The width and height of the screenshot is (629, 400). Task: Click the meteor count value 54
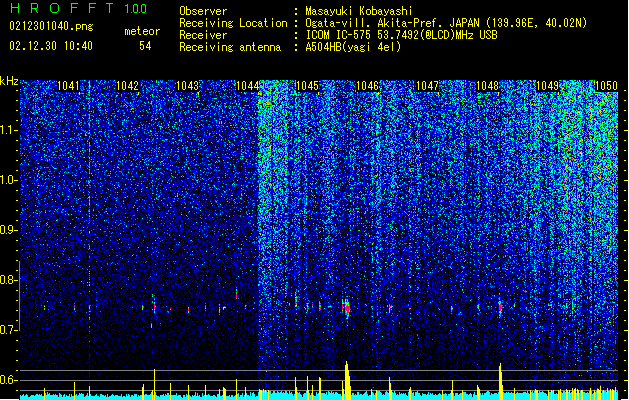point(145,46)
